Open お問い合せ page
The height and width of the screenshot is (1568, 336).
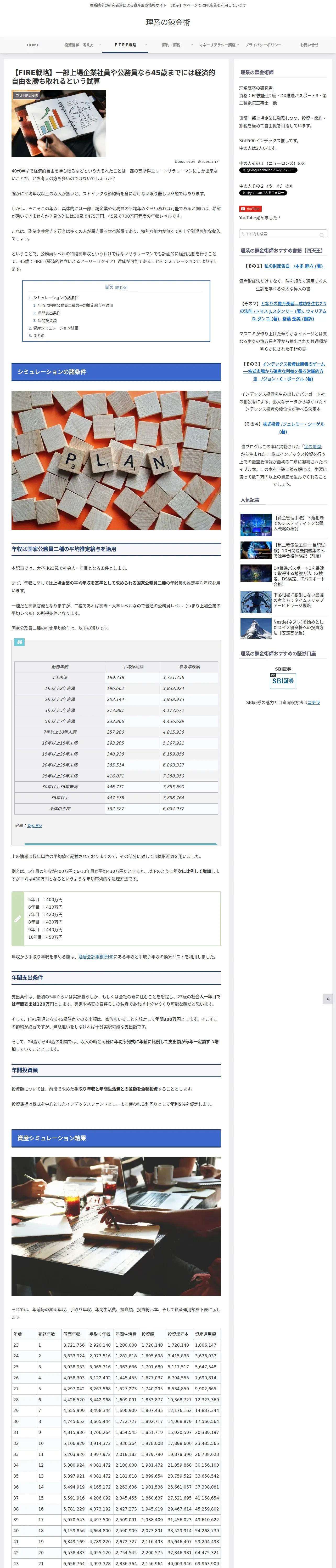[x=309, y=45]
